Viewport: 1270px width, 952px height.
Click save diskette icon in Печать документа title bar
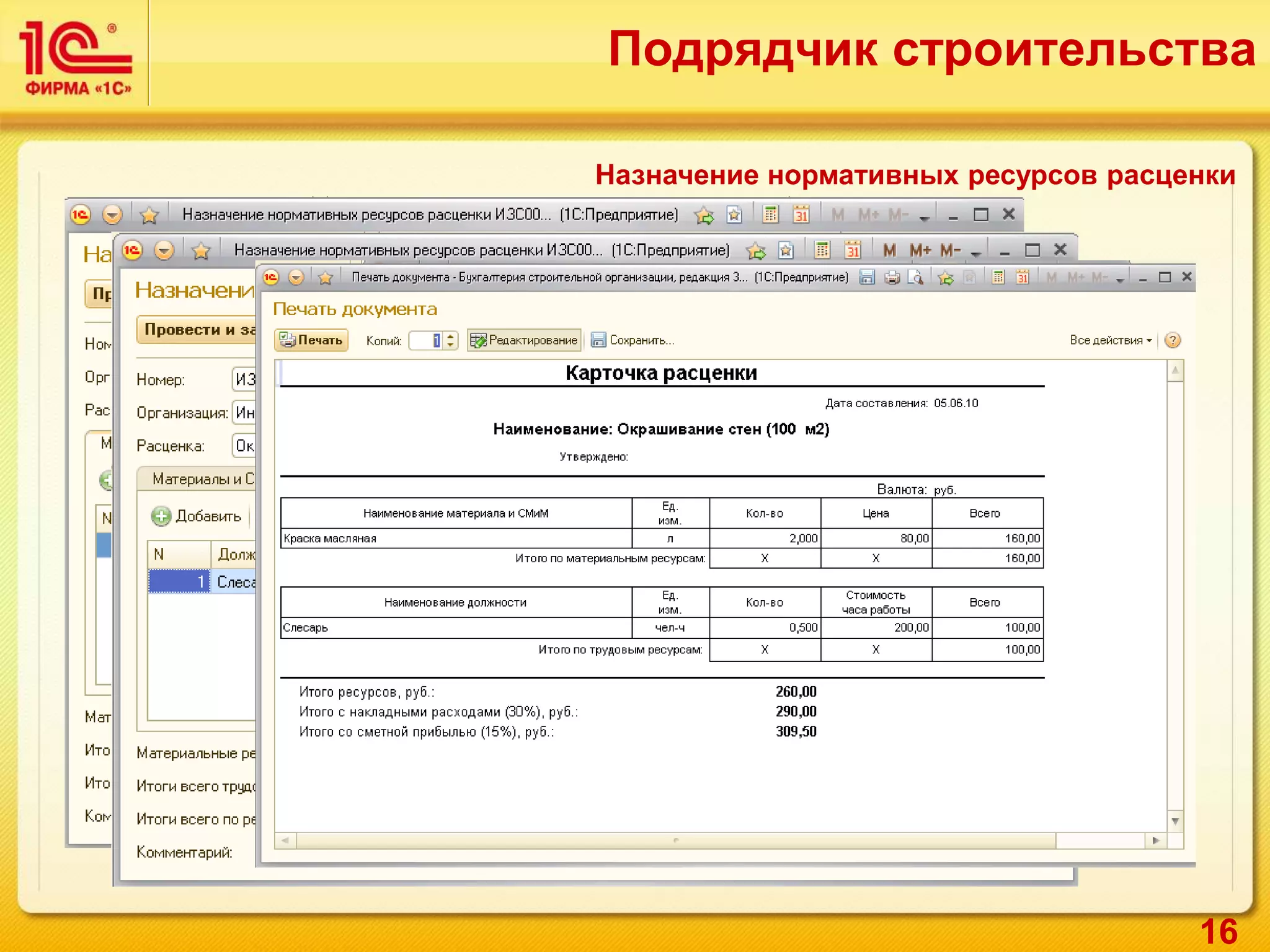tap(867, 277)
